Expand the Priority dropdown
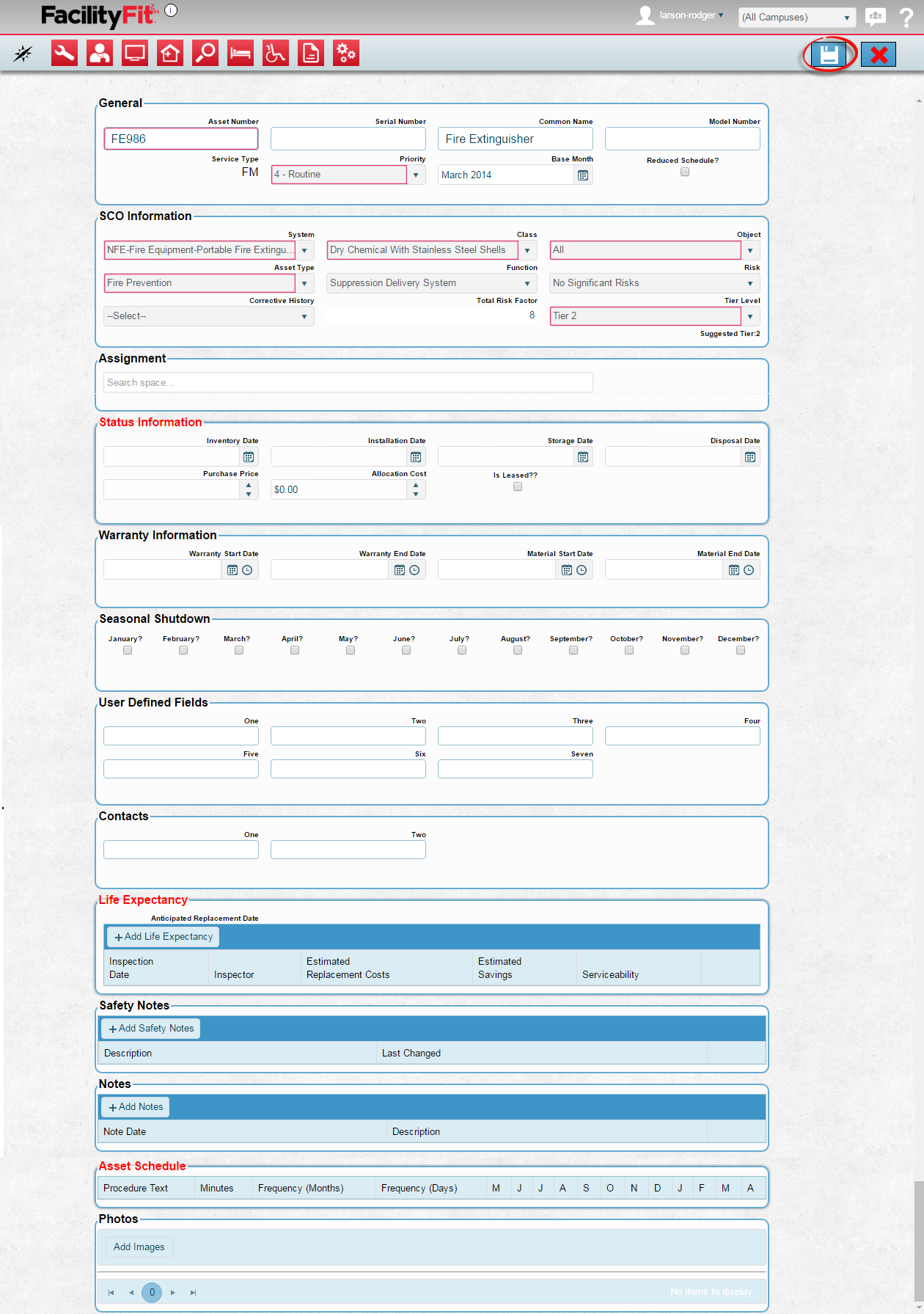The height and width of the screenshot is (1314, 924). point(416,175)
